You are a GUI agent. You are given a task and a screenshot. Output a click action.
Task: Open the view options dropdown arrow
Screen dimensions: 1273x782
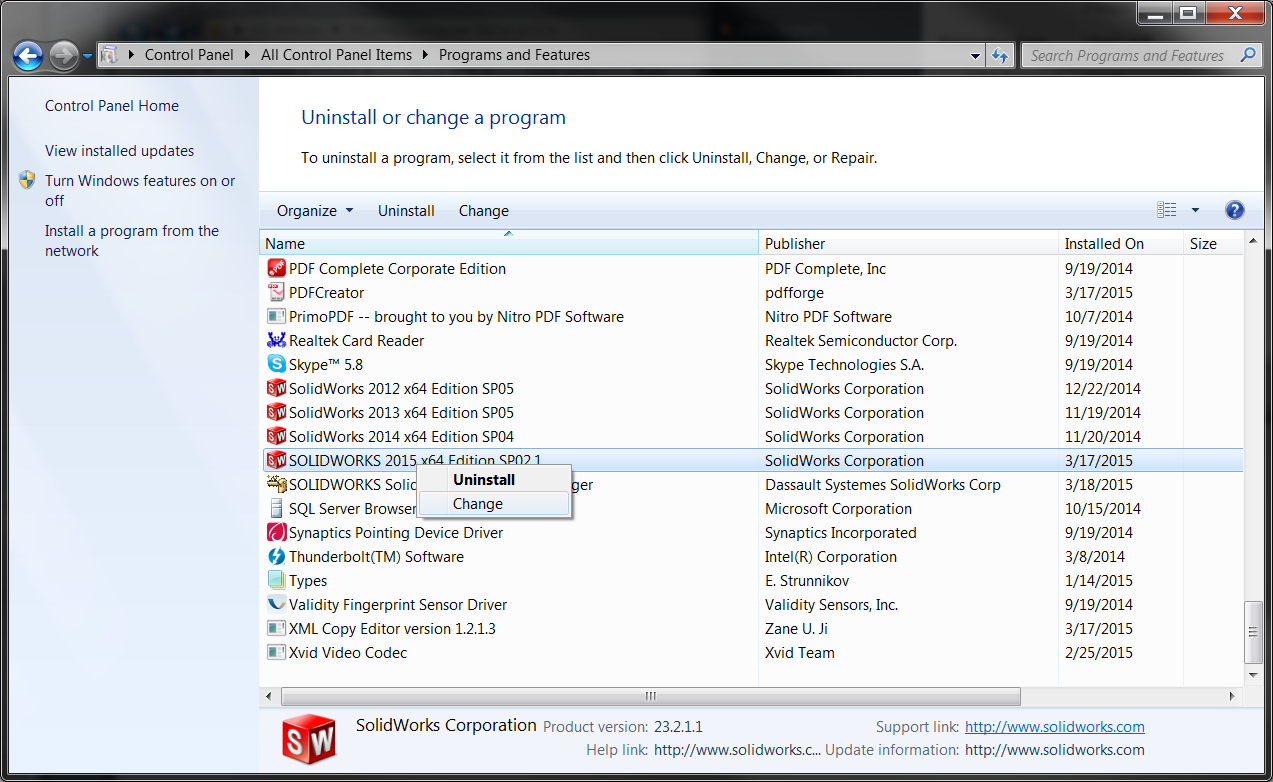[1195, 210]
